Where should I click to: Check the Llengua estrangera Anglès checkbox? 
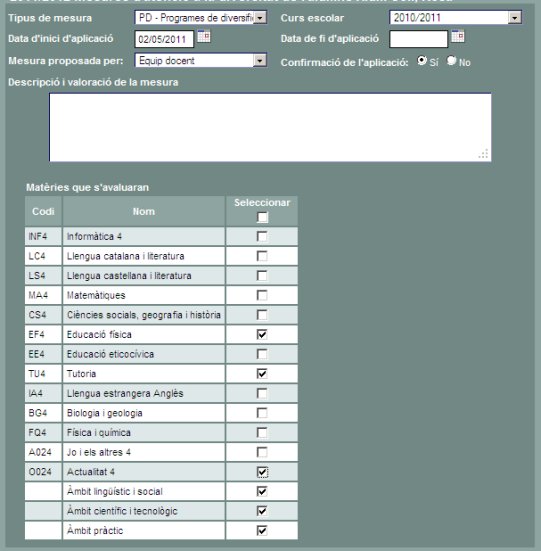(x=262, y=394)
